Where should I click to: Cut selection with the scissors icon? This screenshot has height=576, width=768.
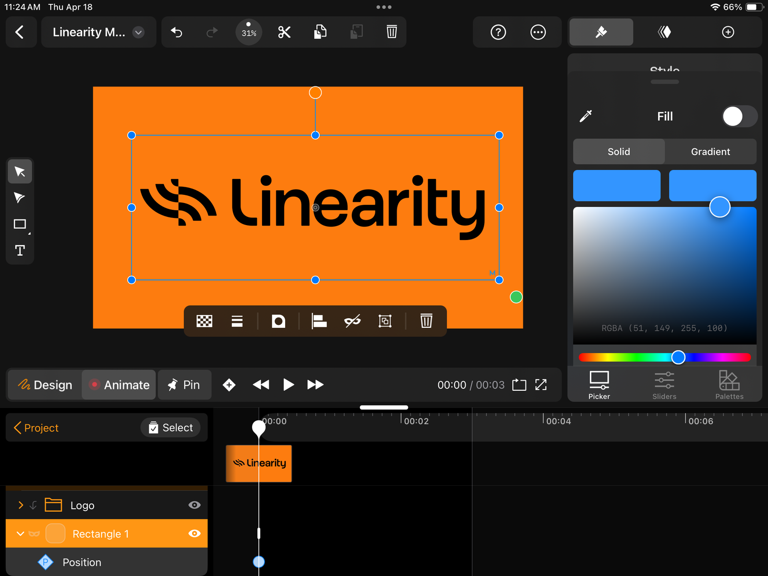point(284,32)
